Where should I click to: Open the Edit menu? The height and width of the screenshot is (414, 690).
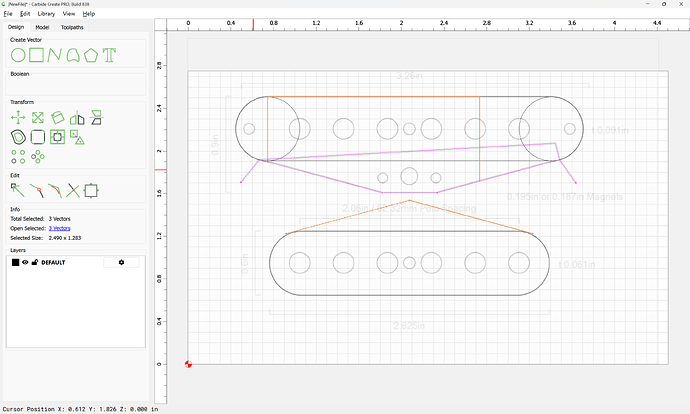pos(25,14)
